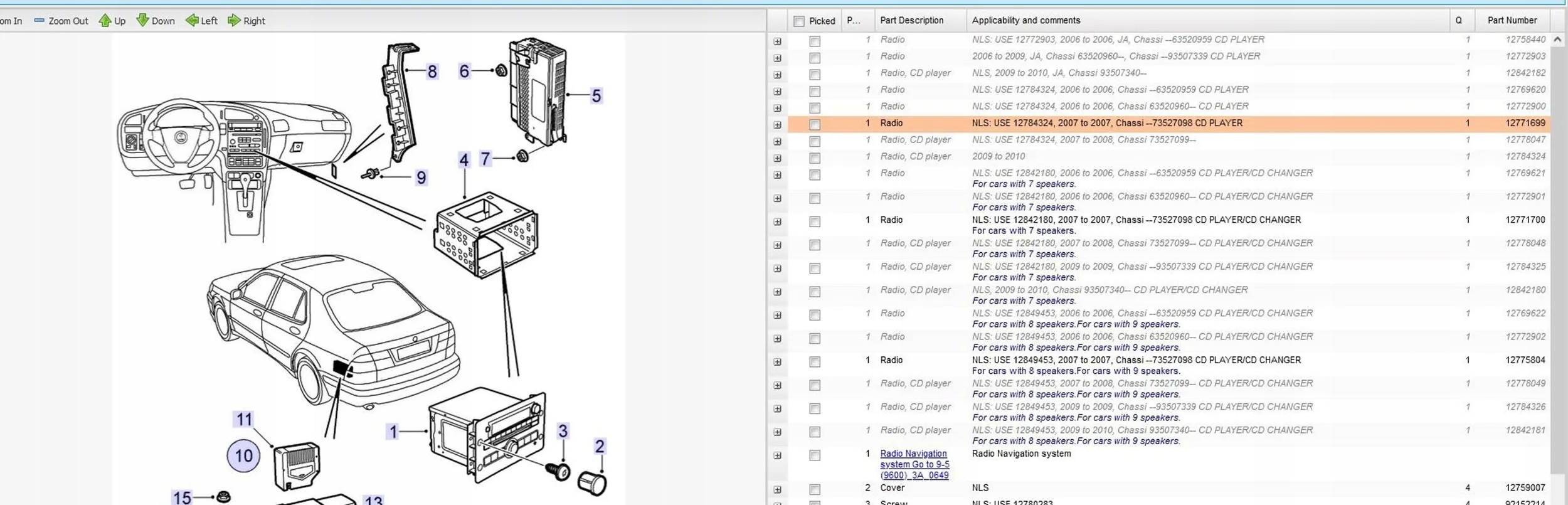Expand the Radio Navigation system row
1568x505 pixels.
coord(778,456)
